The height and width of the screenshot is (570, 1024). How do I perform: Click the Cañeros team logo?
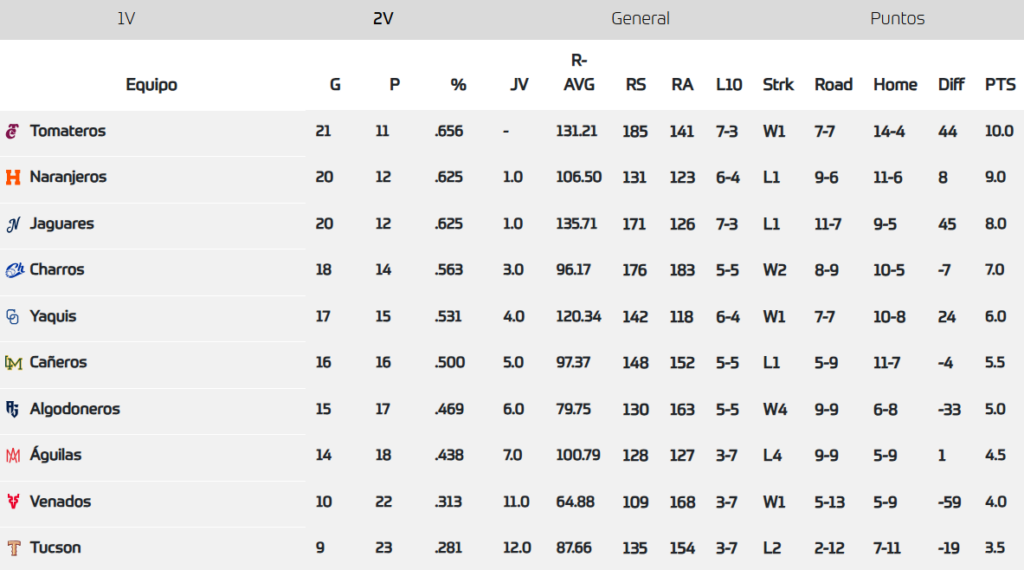click(13, 362)
